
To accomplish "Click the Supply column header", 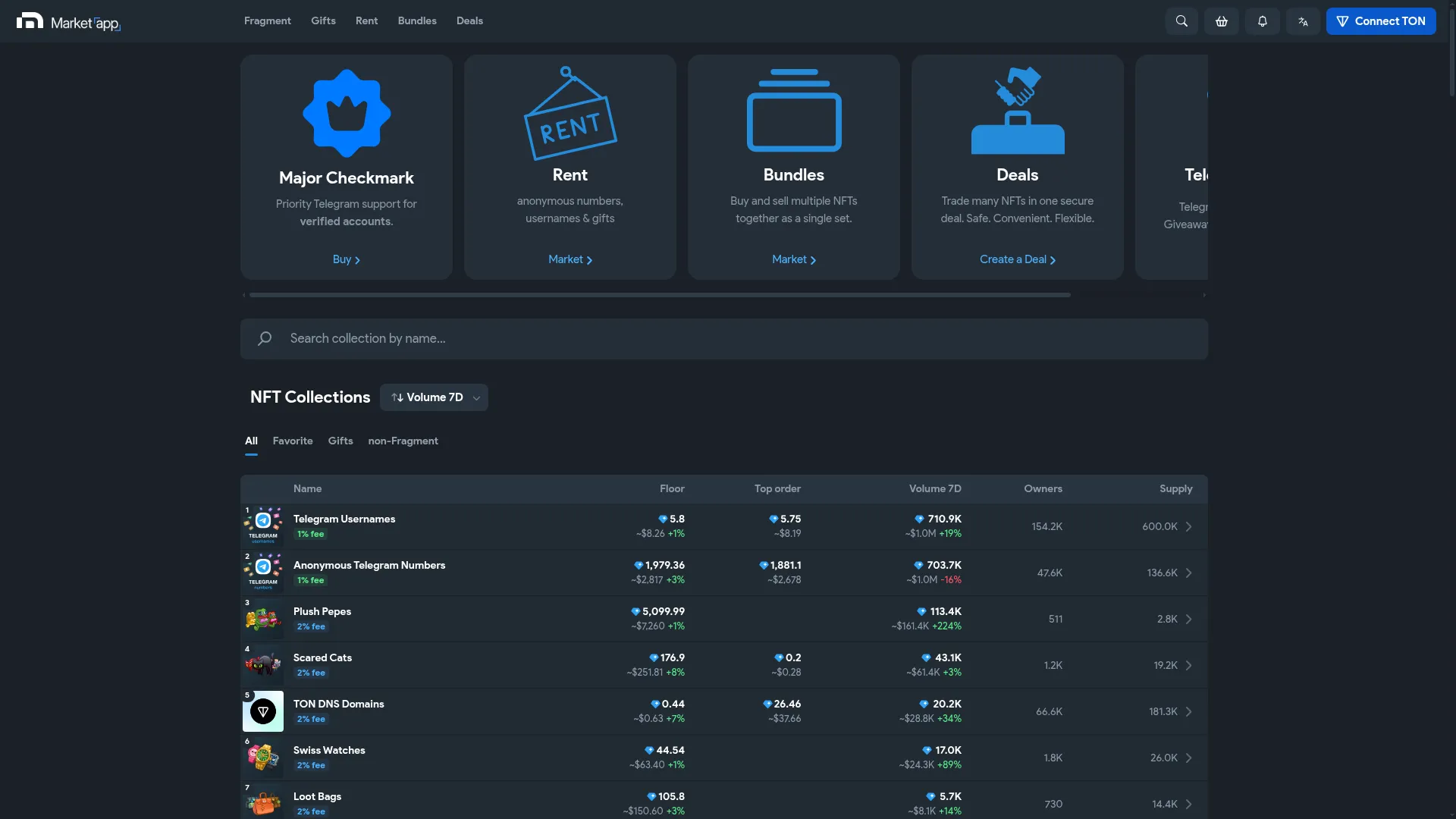I will tap(1175, 489).
